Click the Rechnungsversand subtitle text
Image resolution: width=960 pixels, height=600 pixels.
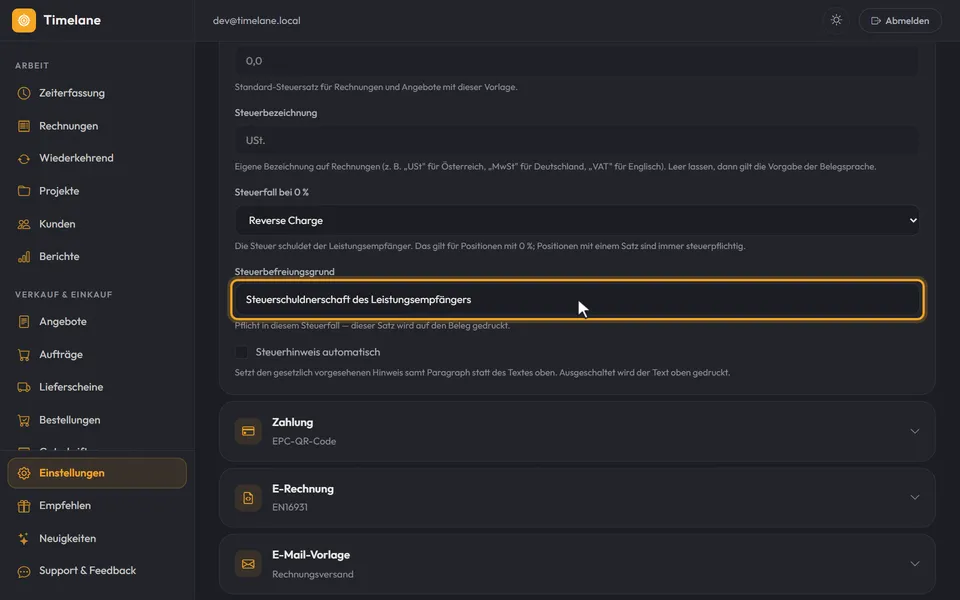point(313,574)
